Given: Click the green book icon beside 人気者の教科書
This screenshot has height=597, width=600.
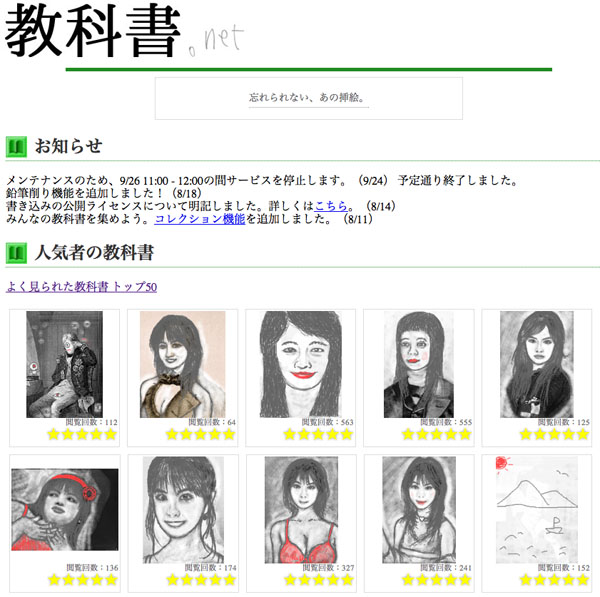Looking at the screenshot, I should click(15, 253).
